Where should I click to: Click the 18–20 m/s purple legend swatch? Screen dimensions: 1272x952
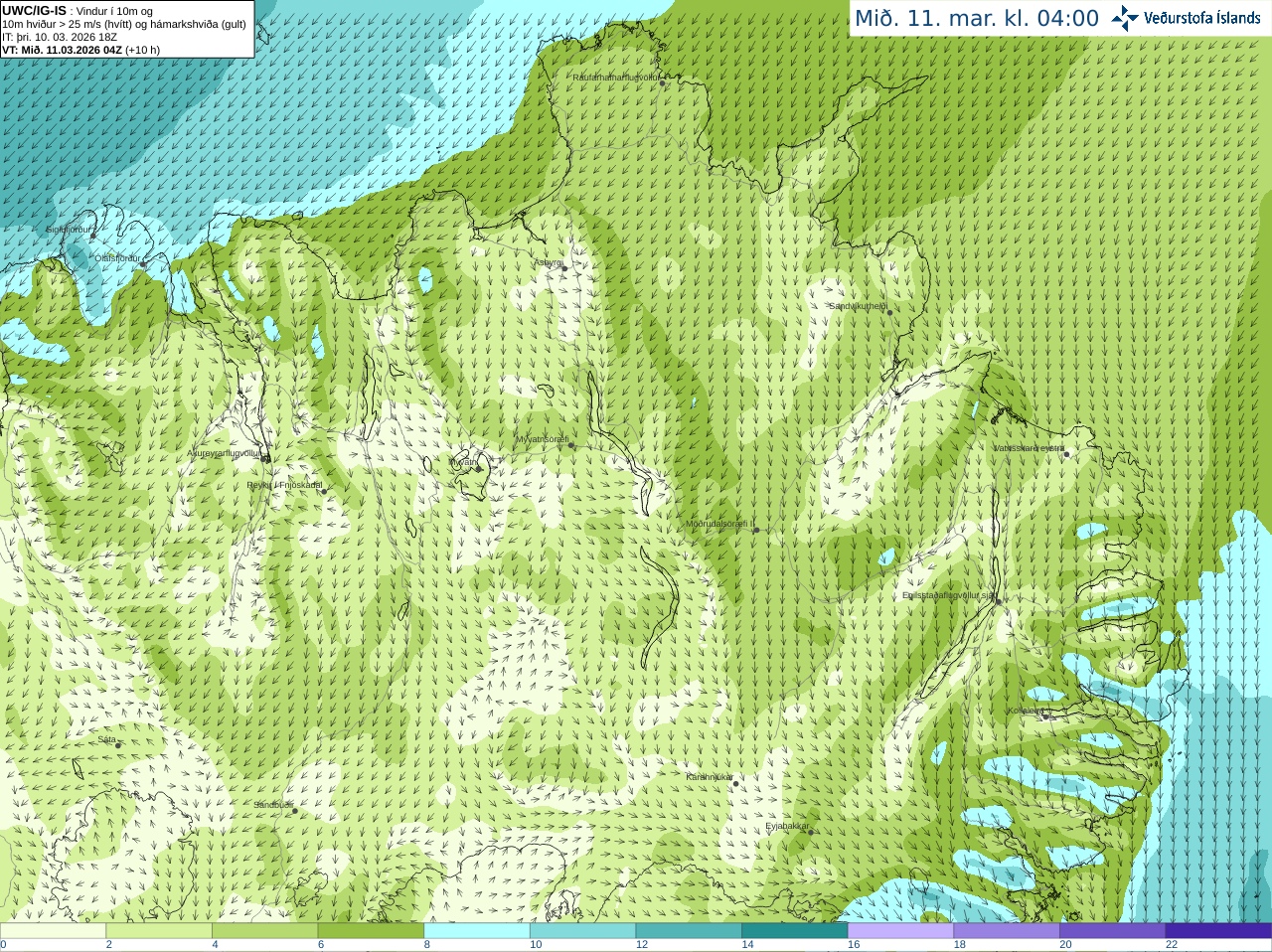tap(1007, 931)
